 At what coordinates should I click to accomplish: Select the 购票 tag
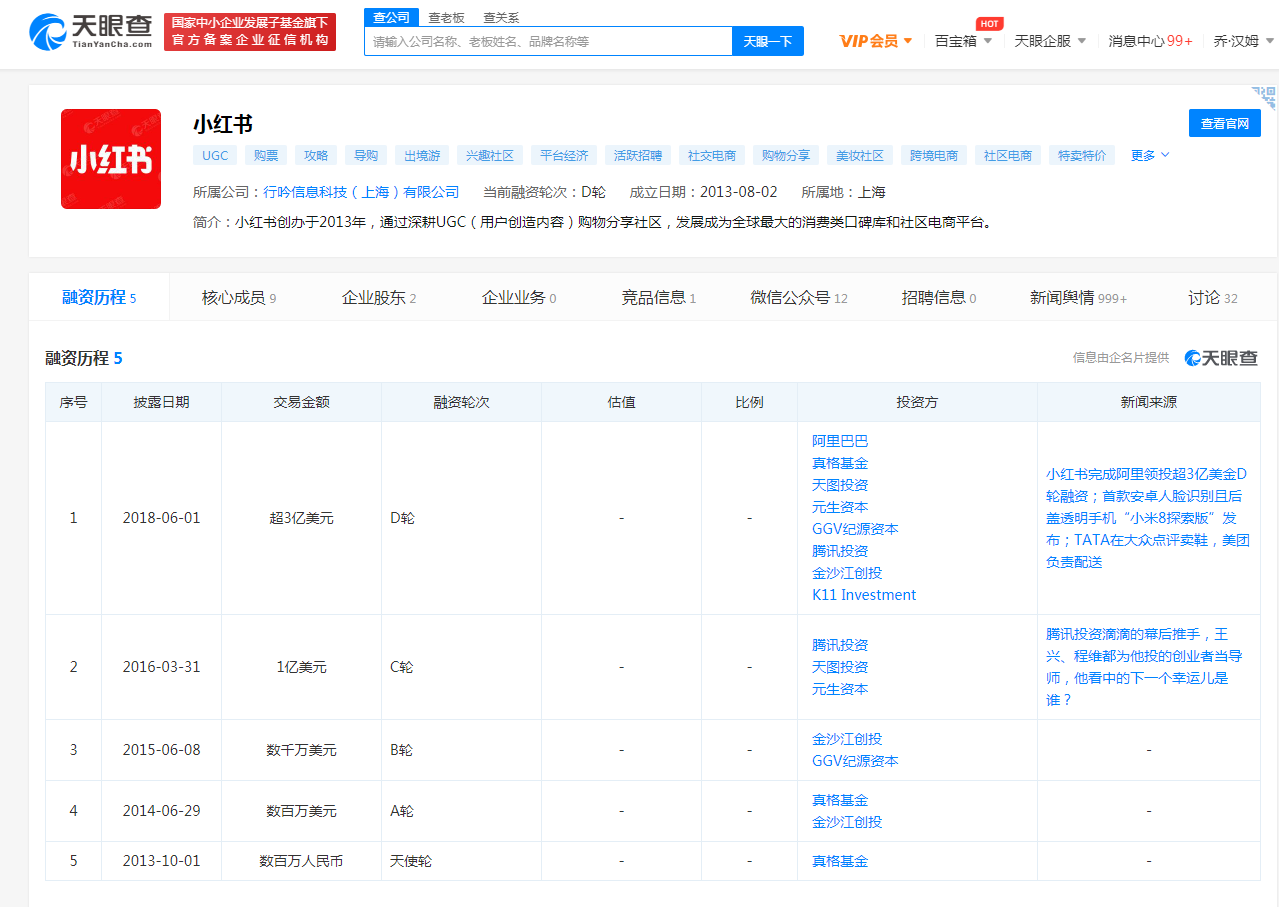click(x=266, y=155)
